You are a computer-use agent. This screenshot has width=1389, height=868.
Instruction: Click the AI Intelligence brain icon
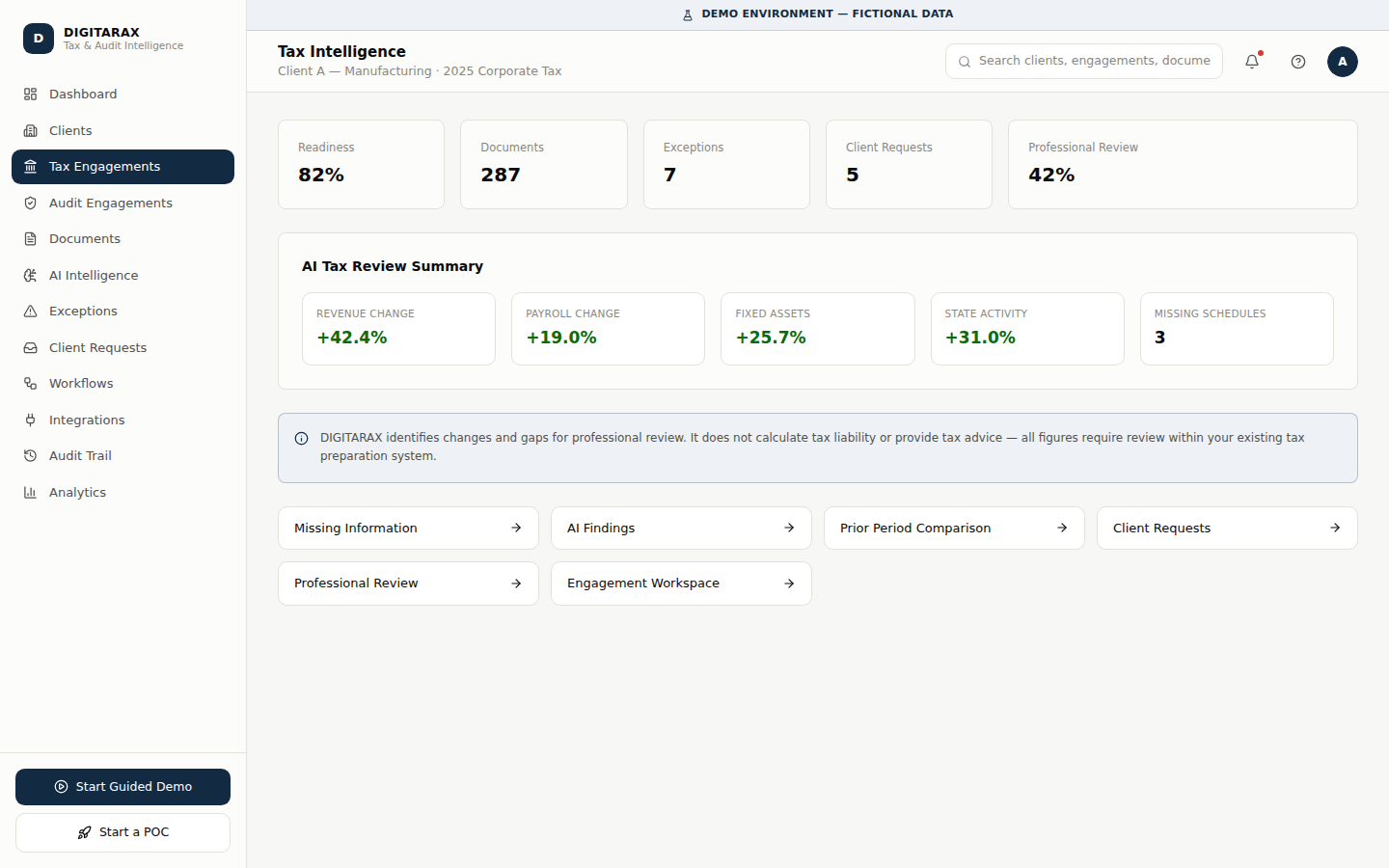[30, 275]
